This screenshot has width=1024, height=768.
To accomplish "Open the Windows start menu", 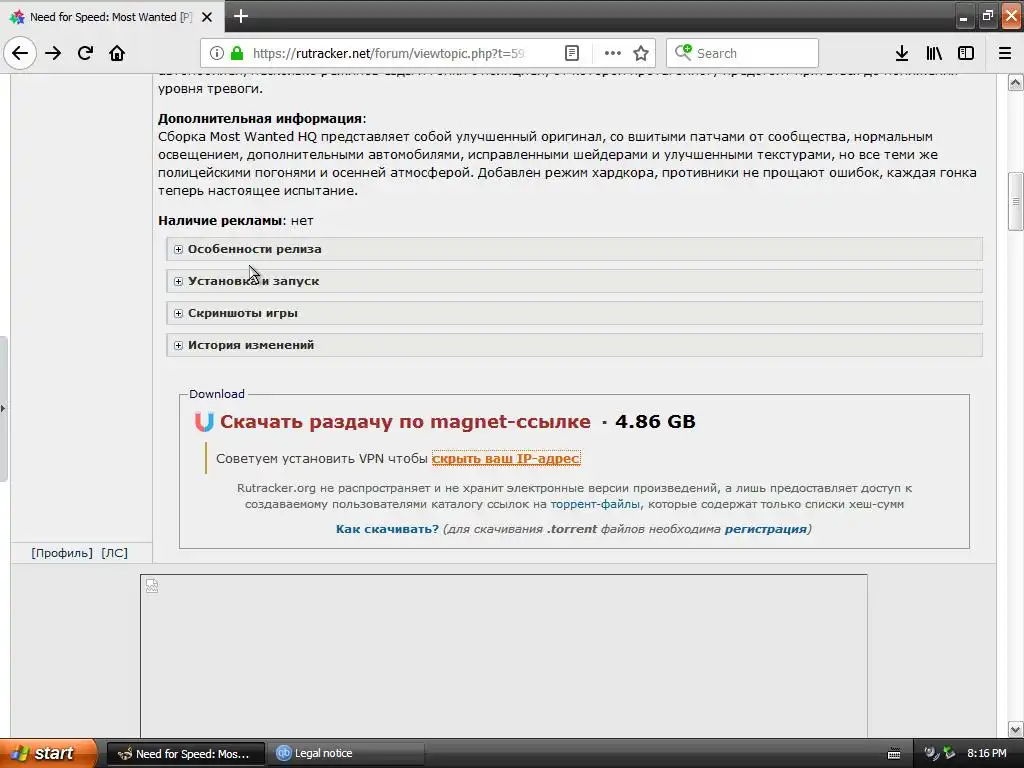I will point(48,753).
